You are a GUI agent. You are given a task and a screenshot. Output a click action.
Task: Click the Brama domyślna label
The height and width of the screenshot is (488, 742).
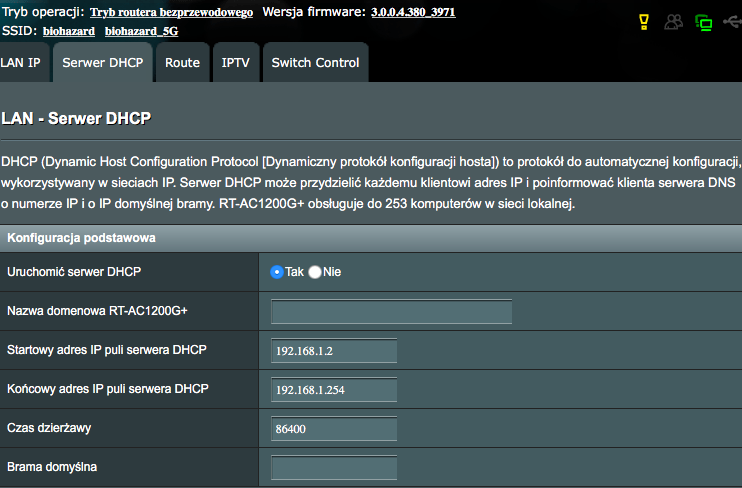click(x=52, y=467)
